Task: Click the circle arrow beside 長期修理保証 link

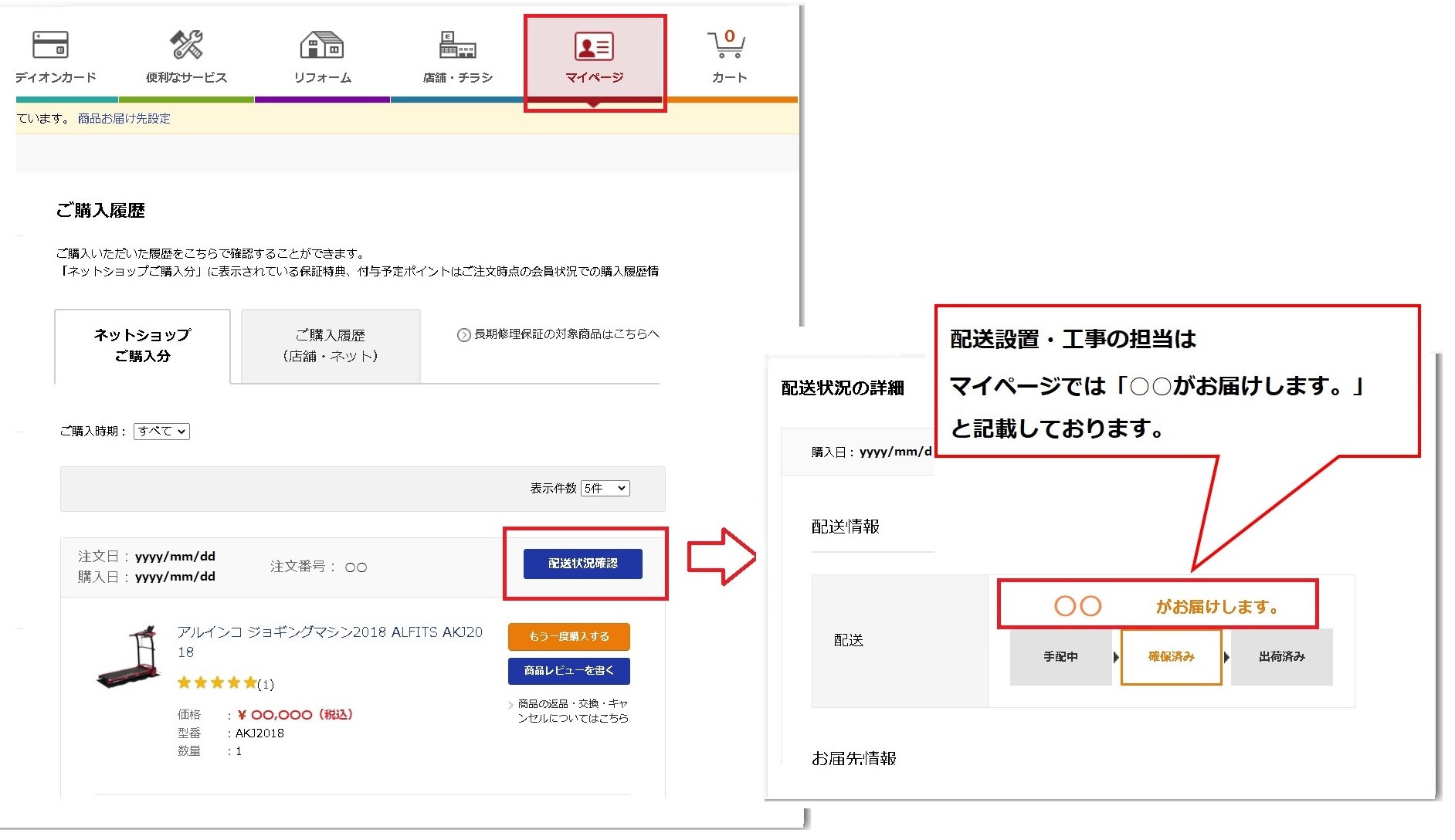Action: [463, 334]
